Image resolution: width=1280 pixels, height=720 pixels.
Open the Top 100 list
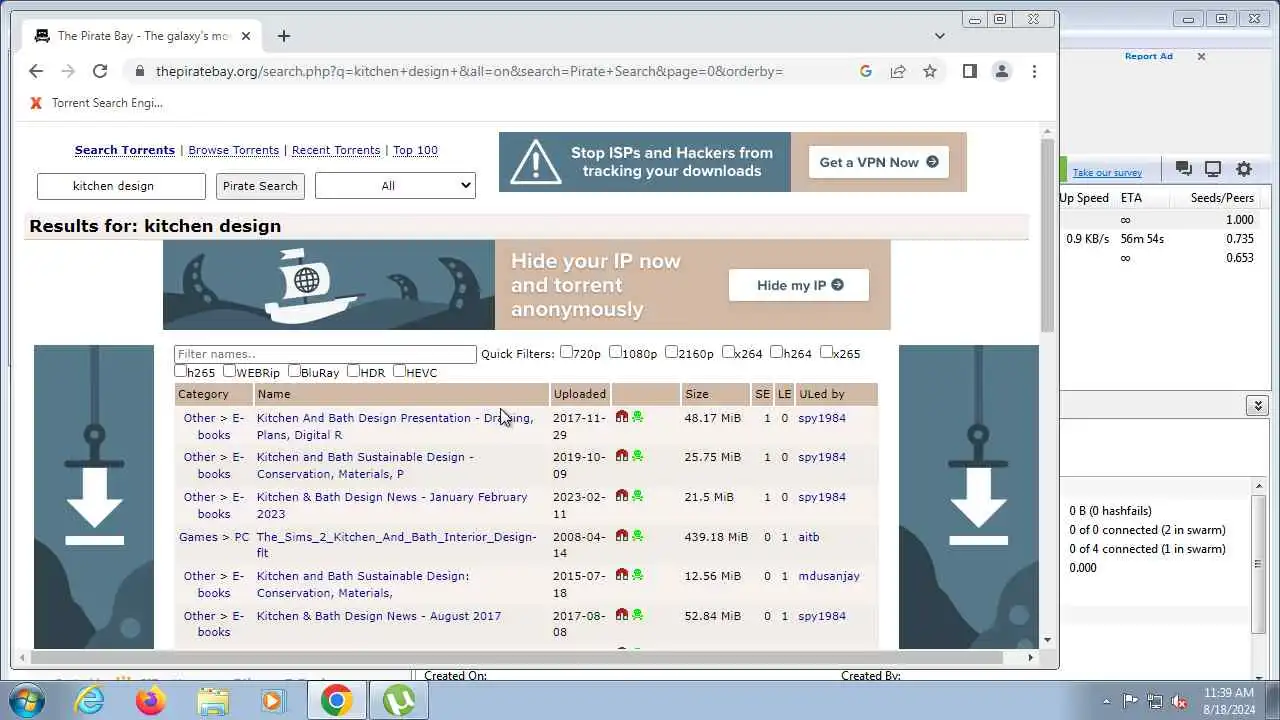coord(415,150)
